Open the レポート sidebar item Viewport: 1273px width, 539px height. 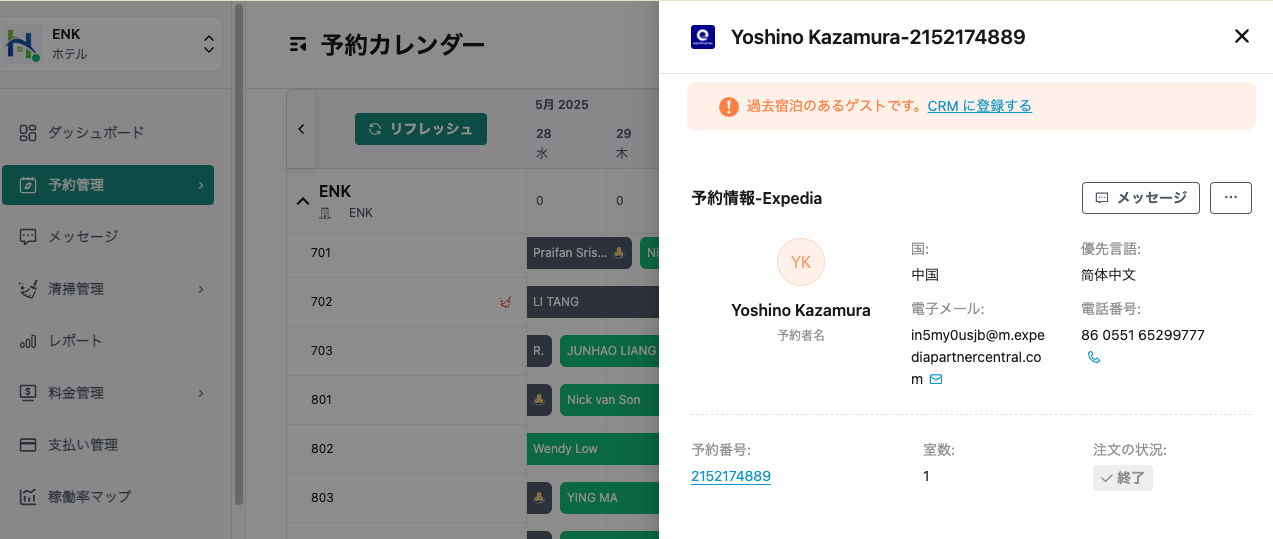[x=75, y=341]
